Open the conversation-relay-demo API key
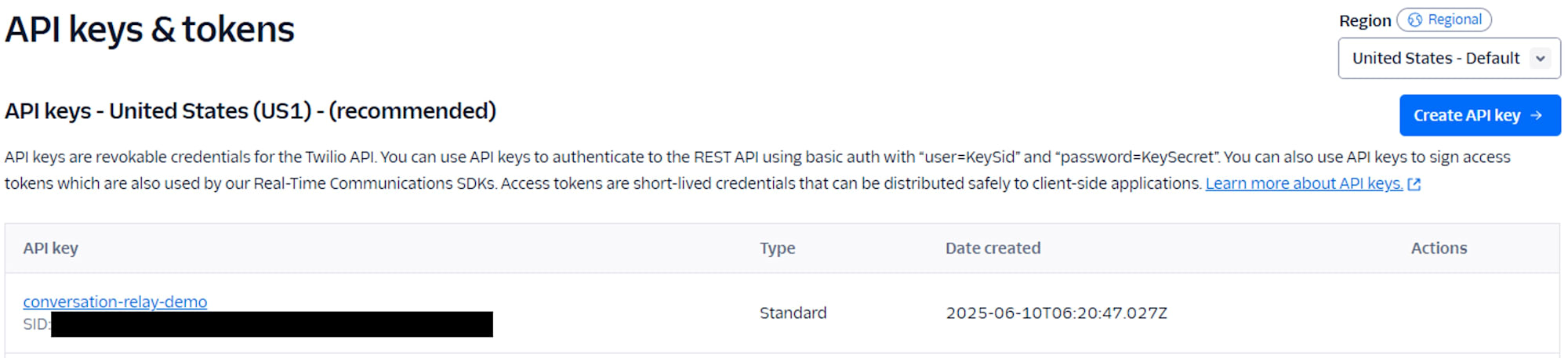This screenshot has height=358, width=1568. [x=115, y=302]
